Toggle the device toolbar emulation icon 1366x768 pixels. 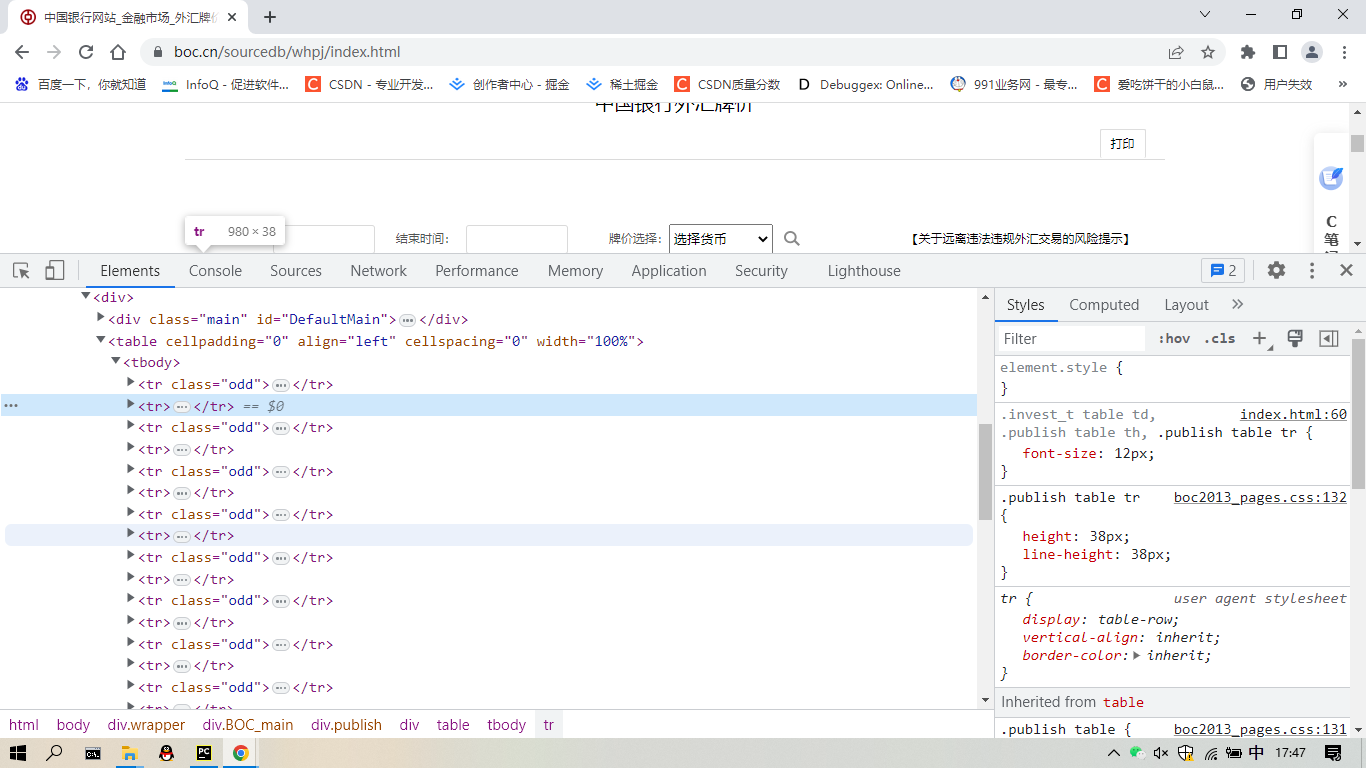54,271
